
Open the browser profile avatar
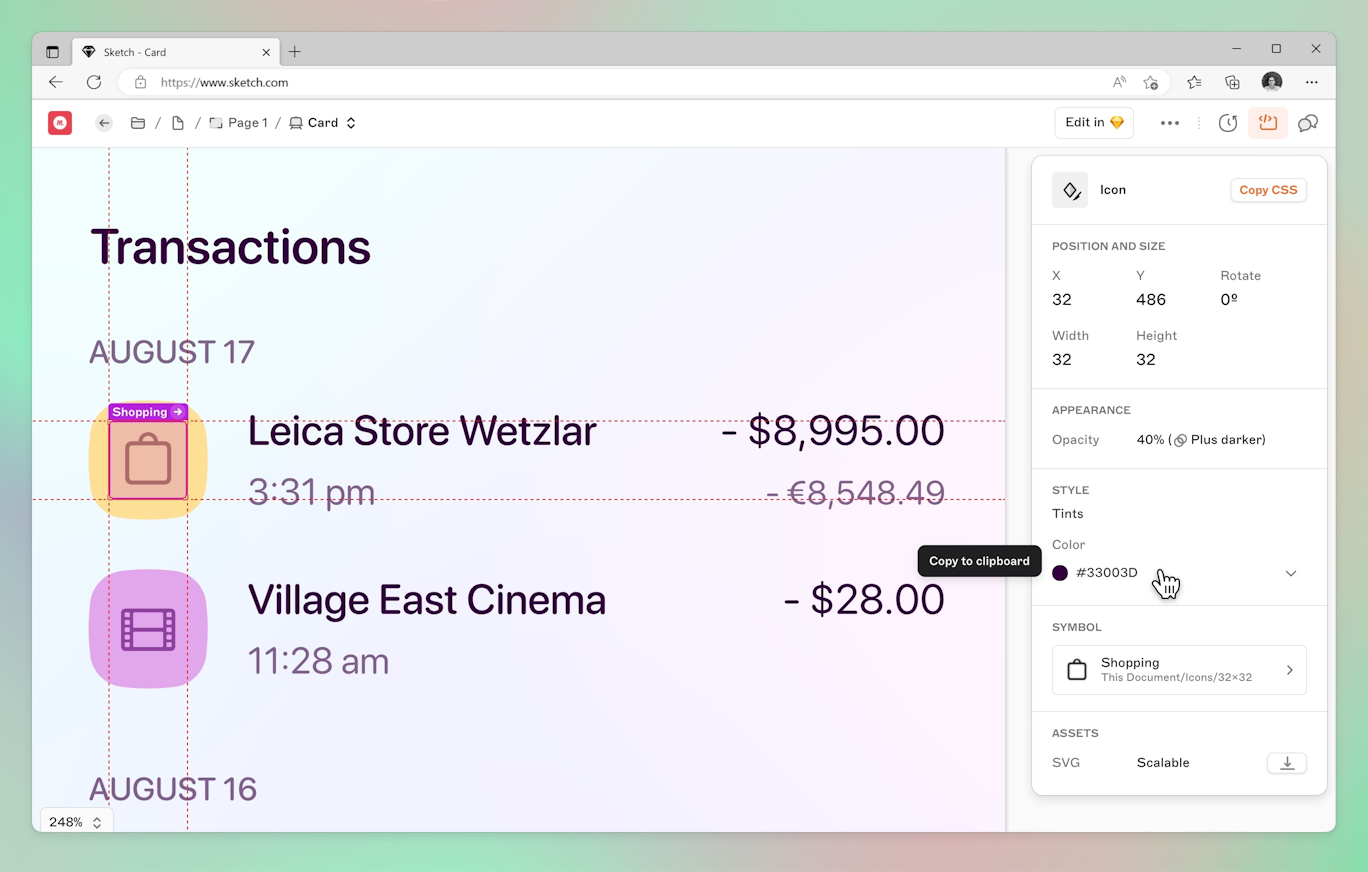click(1272, 82)
